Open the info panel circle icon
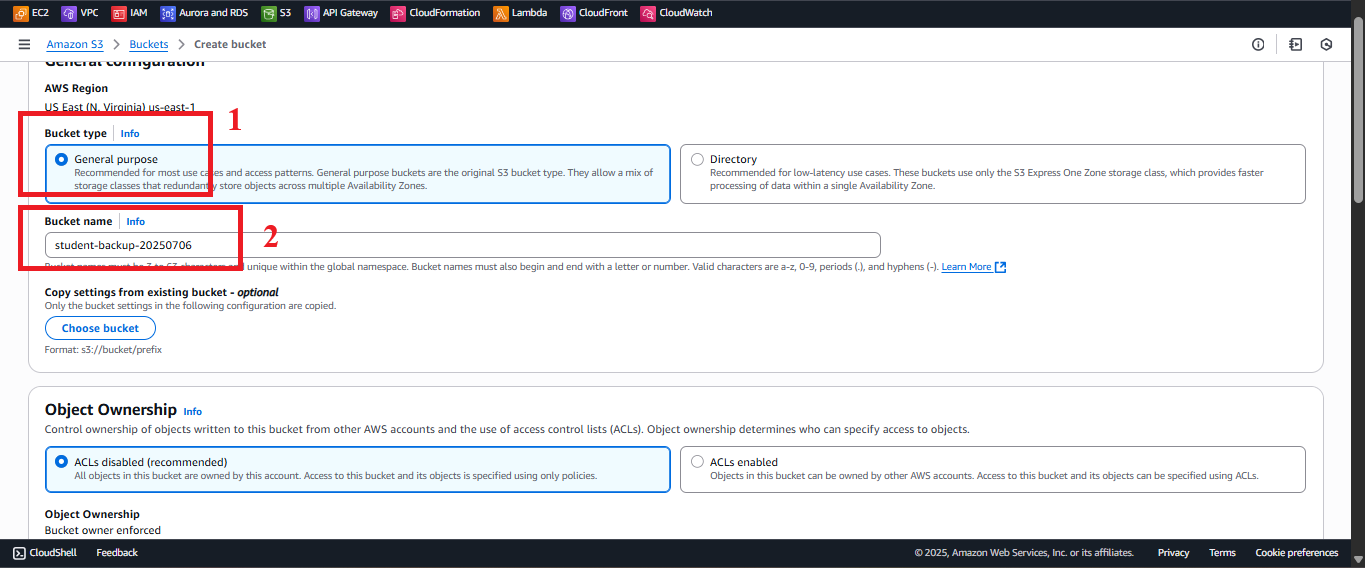The width and height of the screenshot is (1365, 568). [1258, 44]
